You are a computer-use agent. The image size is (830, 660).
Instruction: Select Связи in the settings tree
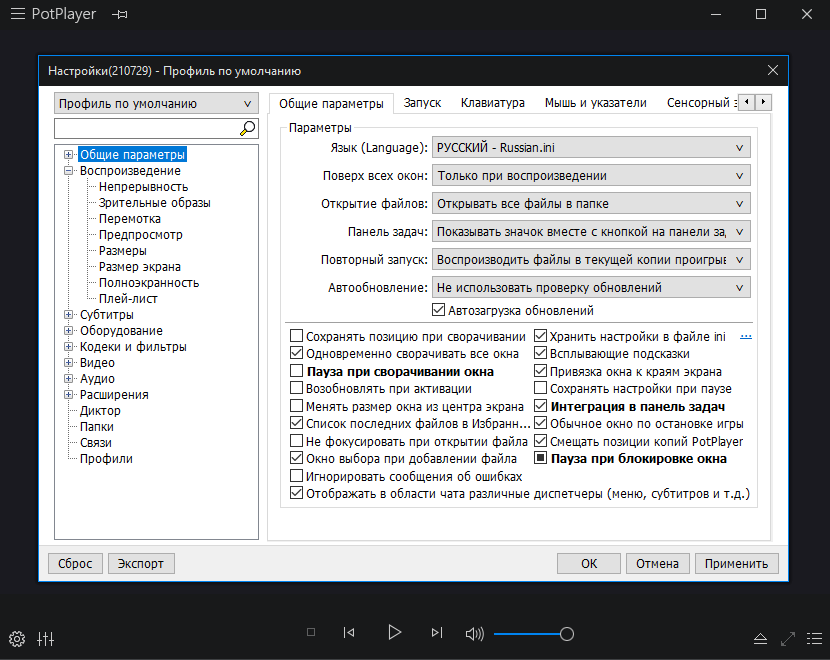click(96, 442)
